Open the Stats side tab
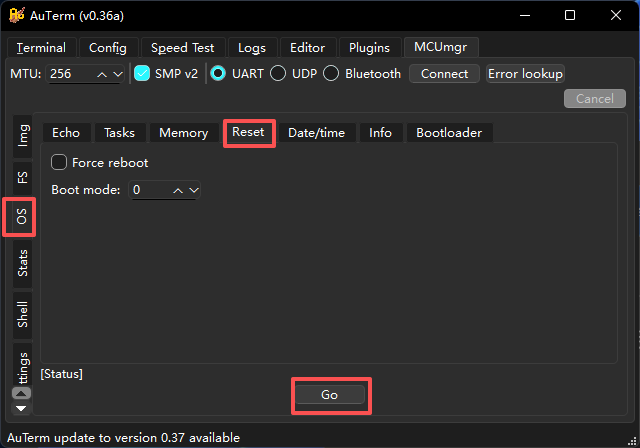640x448 pixels. (x=22, y=263)
